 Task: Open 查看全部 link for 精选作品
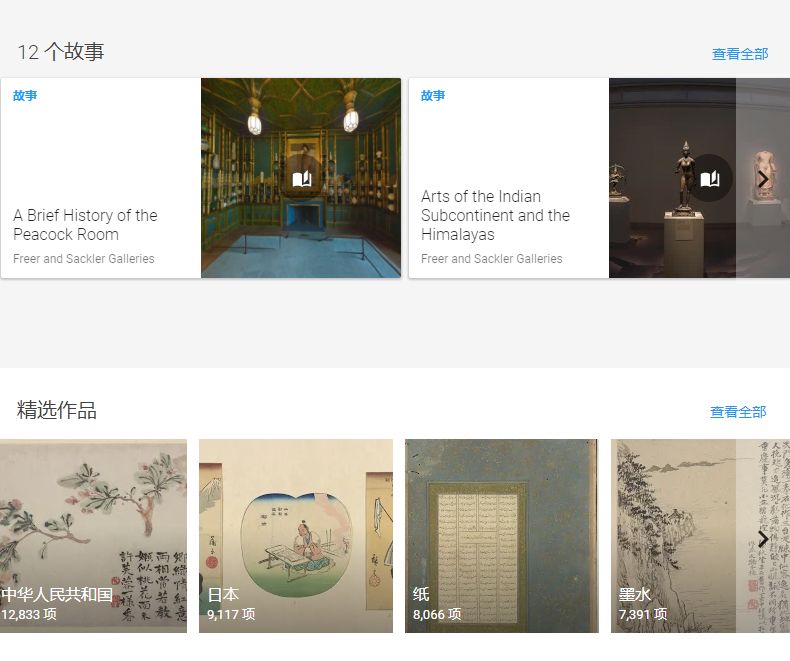click(738, 412)
